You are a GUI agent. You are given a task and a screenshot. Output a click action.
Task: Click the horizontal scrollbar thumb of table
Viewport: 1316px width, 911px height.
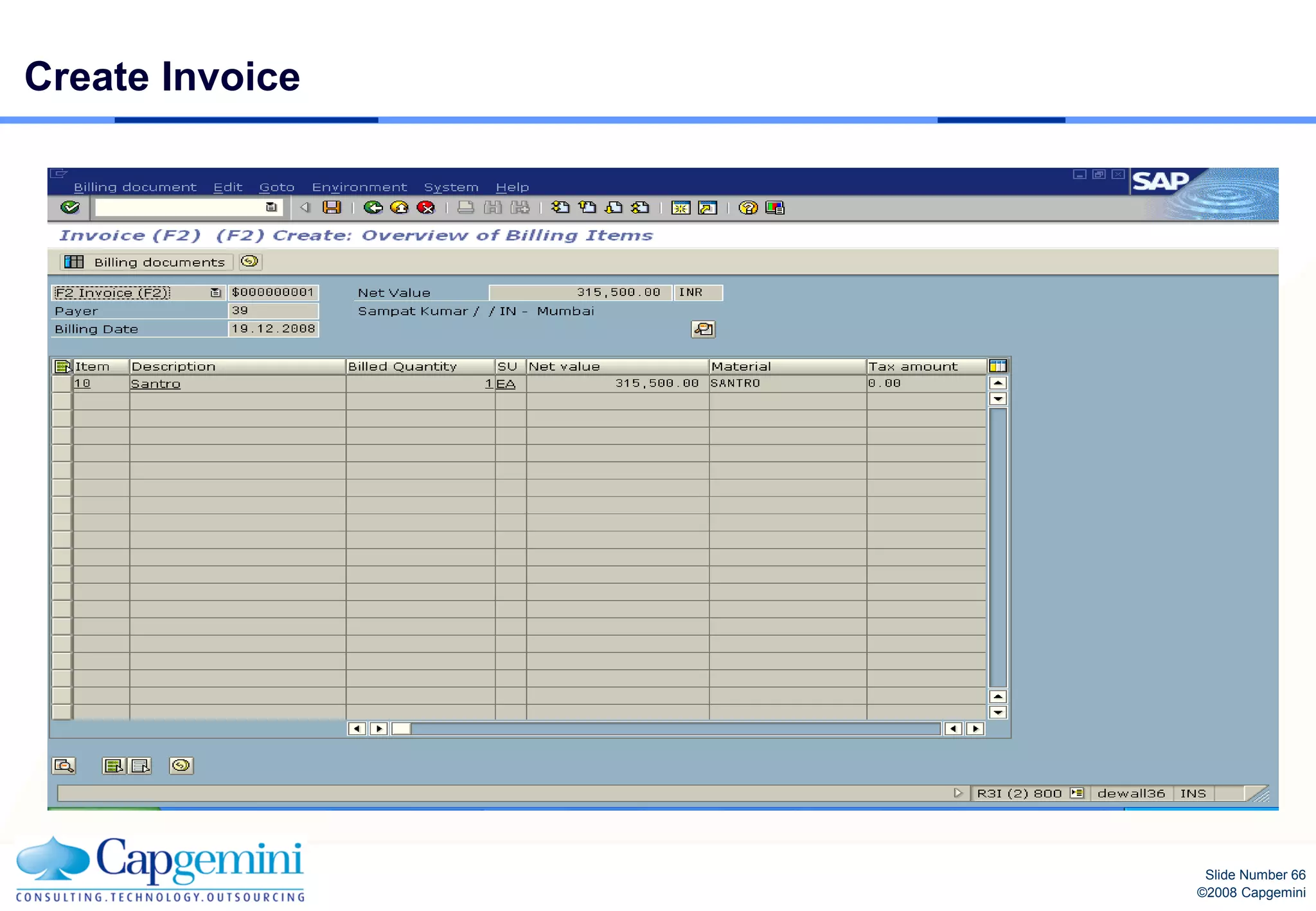pyautogui.click(x=401, y=729)
